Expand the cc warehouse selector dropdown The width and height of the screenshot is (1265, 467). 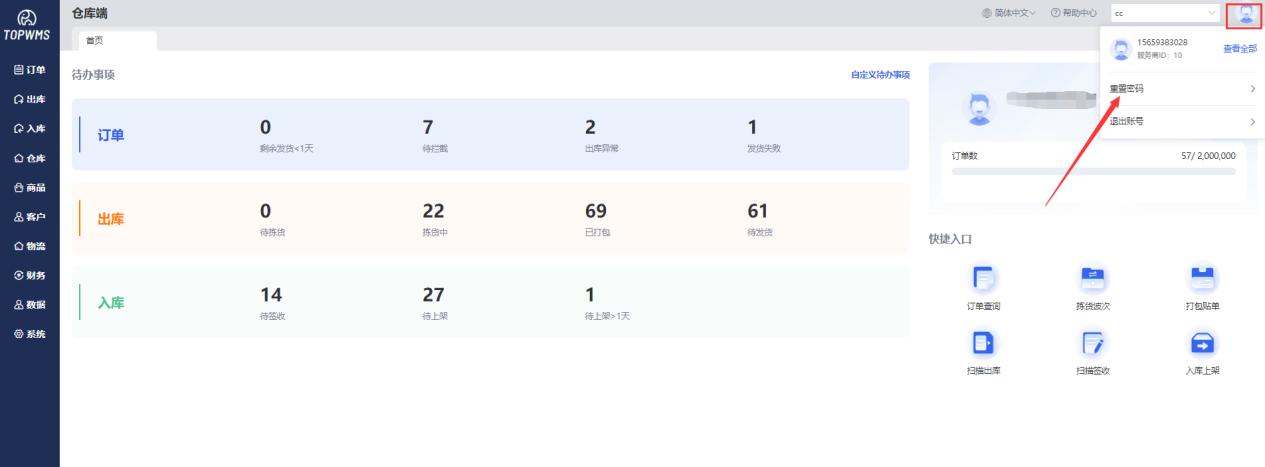tap(1165, 13)
